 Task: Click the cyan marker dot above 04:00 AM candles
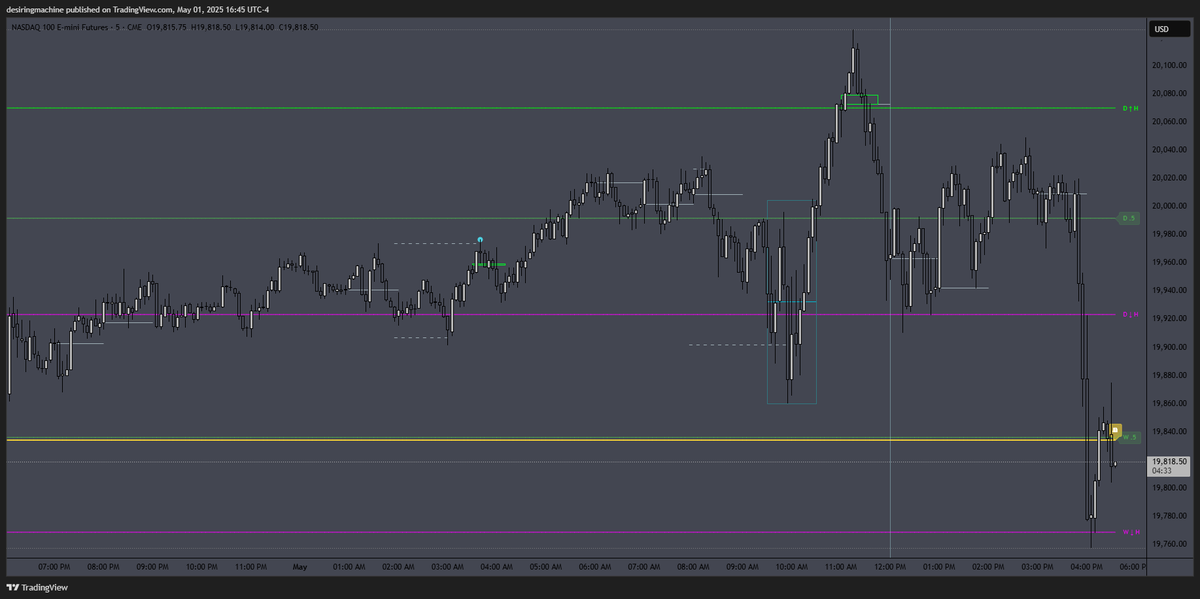[480, 240]
